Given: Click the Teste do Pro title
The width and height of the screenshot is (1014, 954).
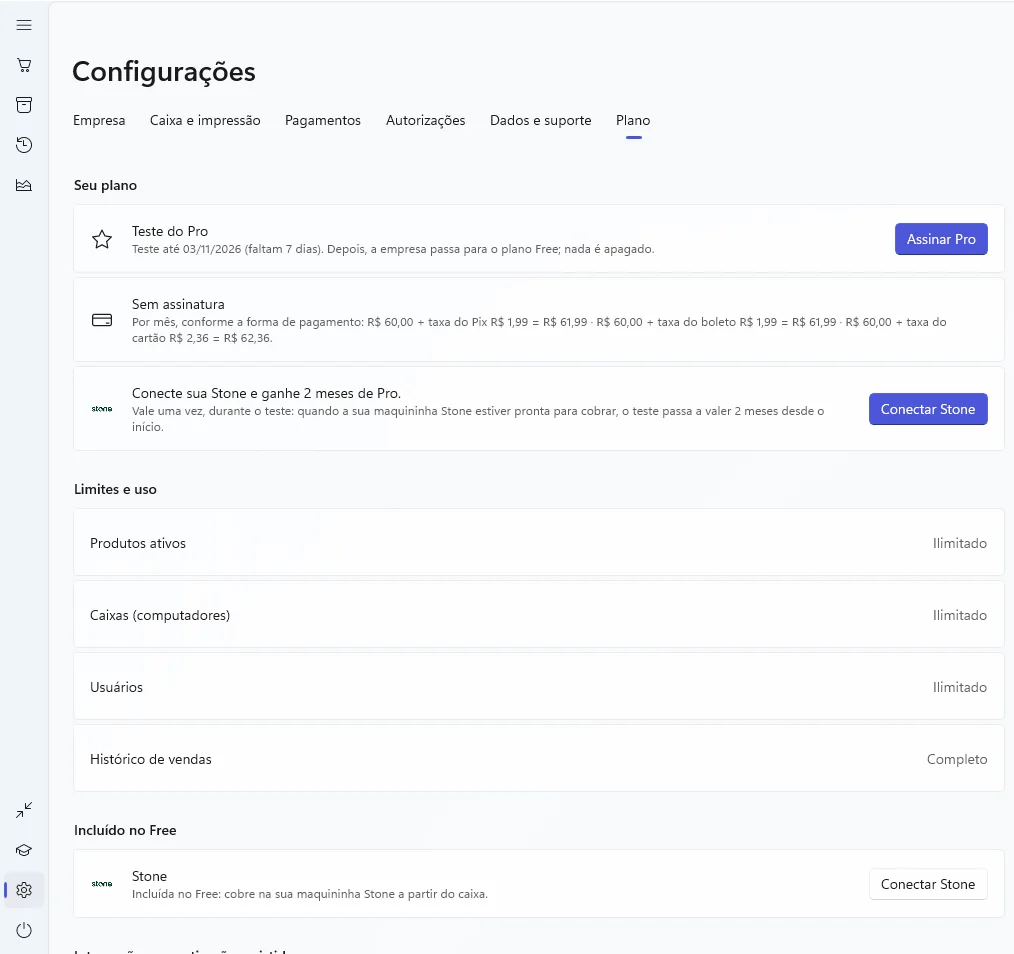Looking at the screenshot, I should (x=170, y=231).
